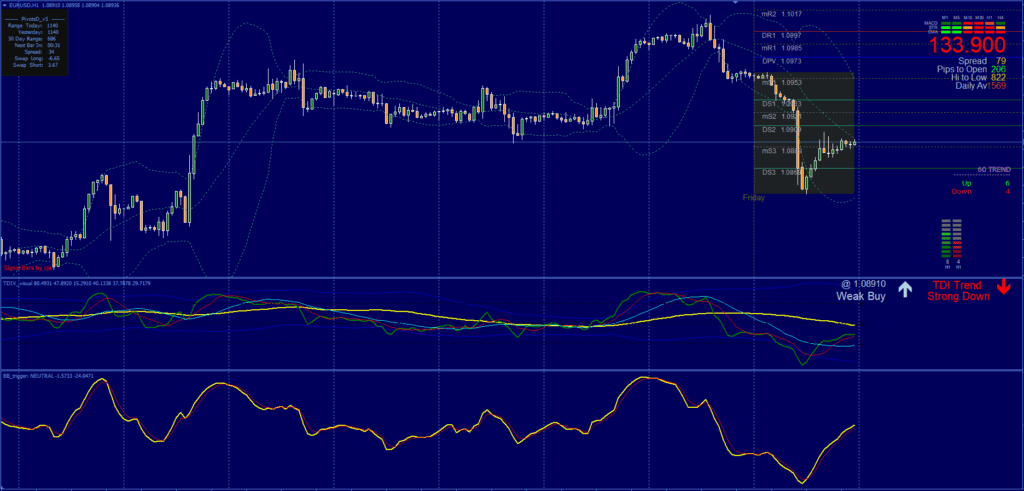The height and width of the screenshot is (491, 1024).
Task: Click the Weak Buy signal text
Action: point(861,296)
